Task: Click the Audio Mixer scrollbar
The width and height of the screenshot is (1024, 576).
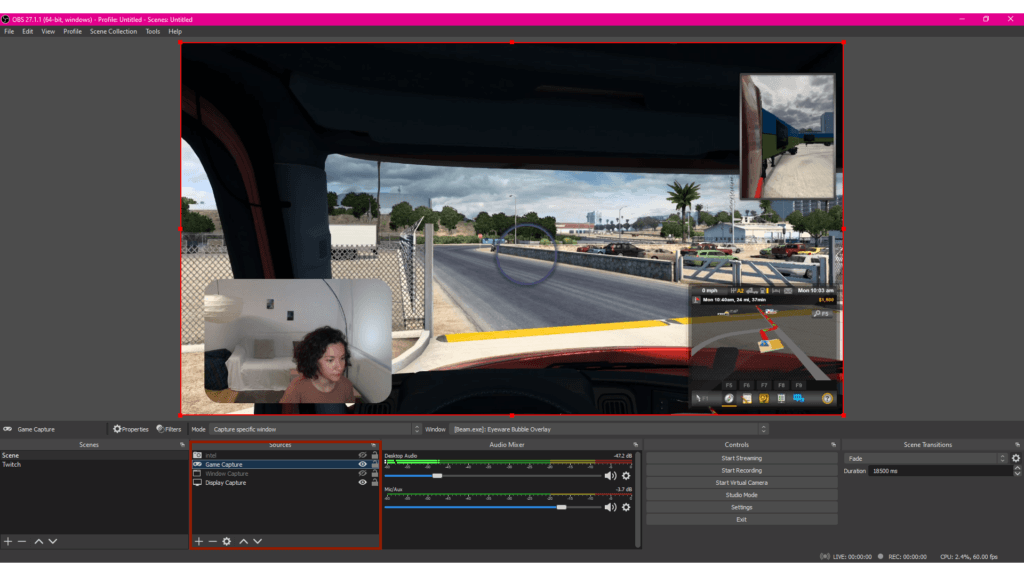Action: point(638,500)
